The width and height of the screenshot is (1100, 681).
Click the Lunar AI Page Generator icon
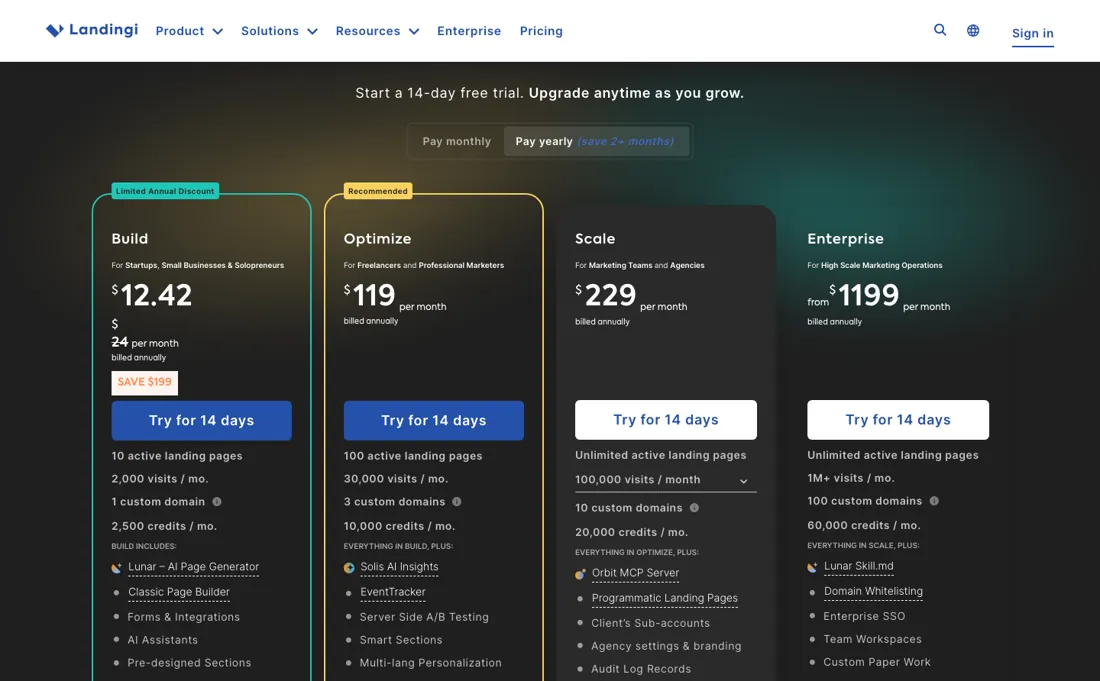116,568
